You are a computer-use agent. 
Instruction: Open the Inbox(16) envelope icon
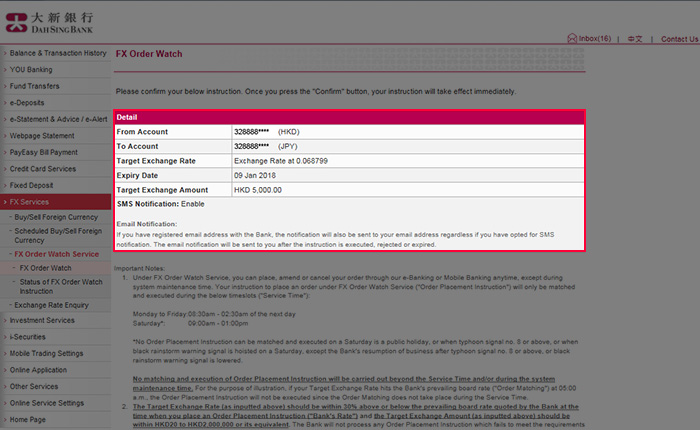point(572,38)
